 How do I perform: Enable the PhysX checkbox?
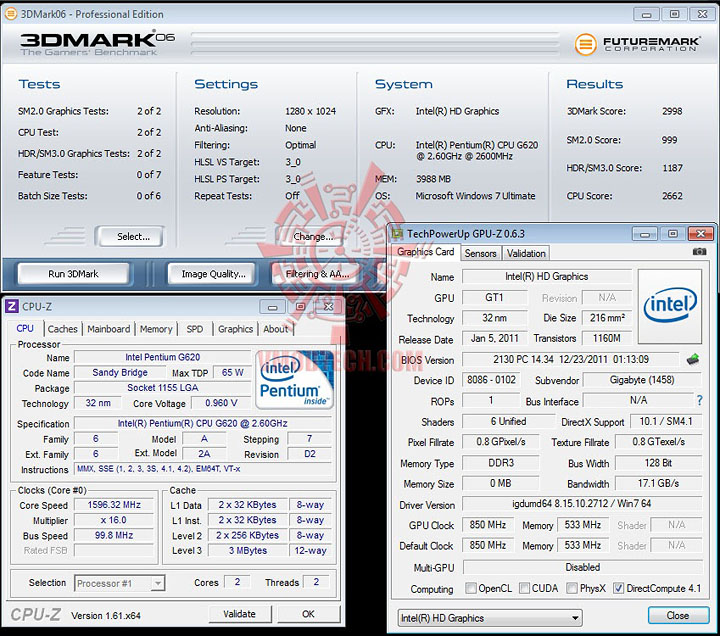tap(572, 588)
